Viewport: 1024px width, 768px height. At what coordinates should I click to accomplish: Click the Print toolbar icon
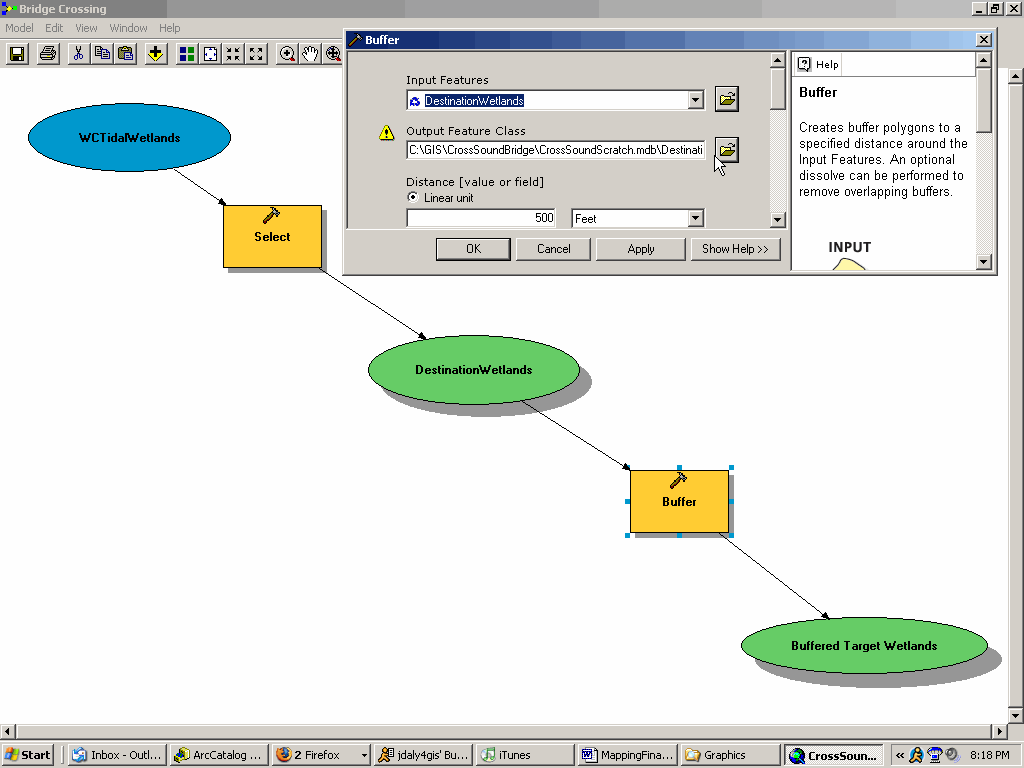point(47,54)
